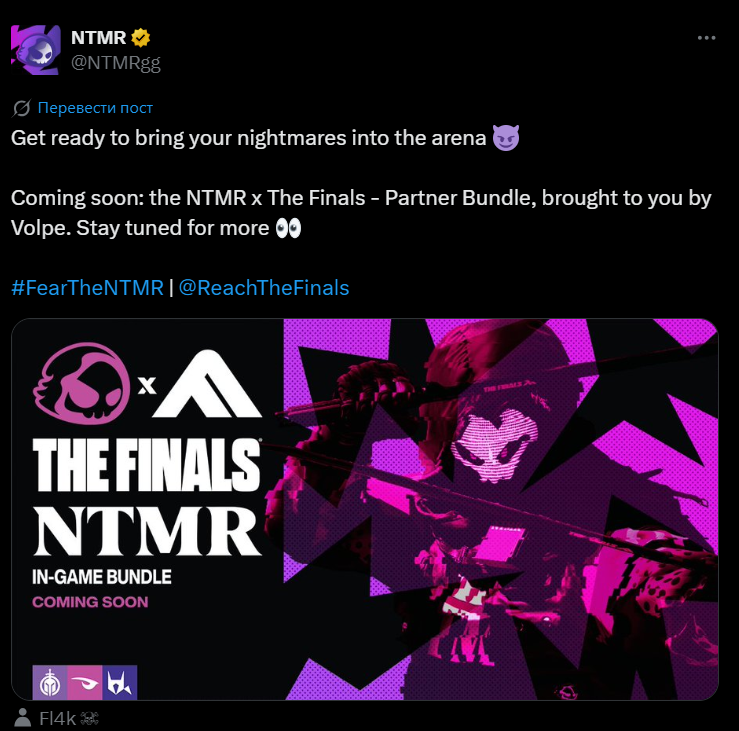
Task: Open the masked character bundle image
Action: [501, 509]
